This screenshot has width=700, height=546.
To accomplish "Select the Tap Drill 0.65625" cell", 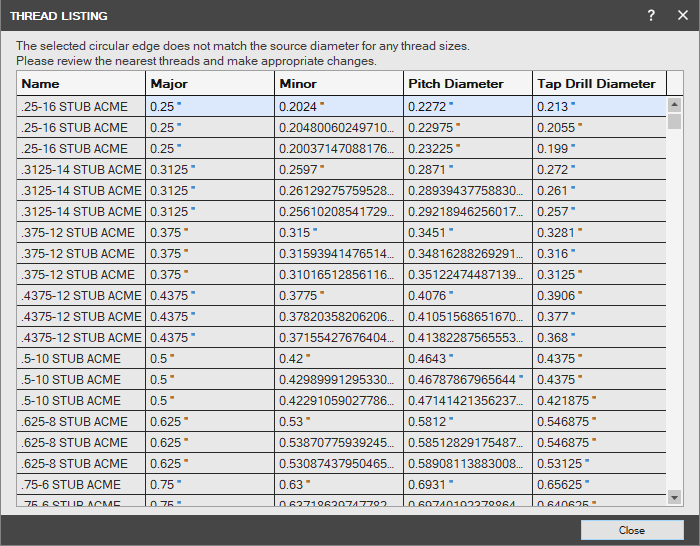I will (600, 484).
